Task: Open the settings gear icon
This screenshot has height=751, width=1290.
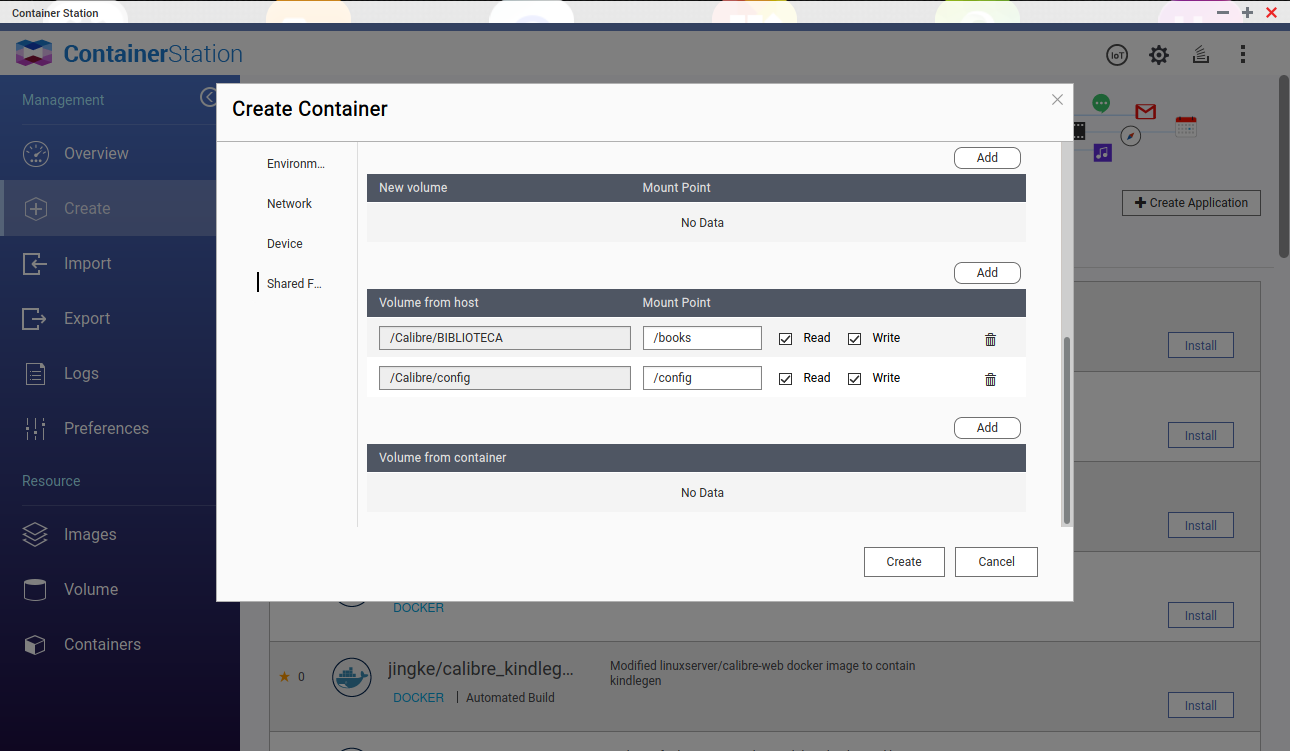Action: [x=1158, y=55]
